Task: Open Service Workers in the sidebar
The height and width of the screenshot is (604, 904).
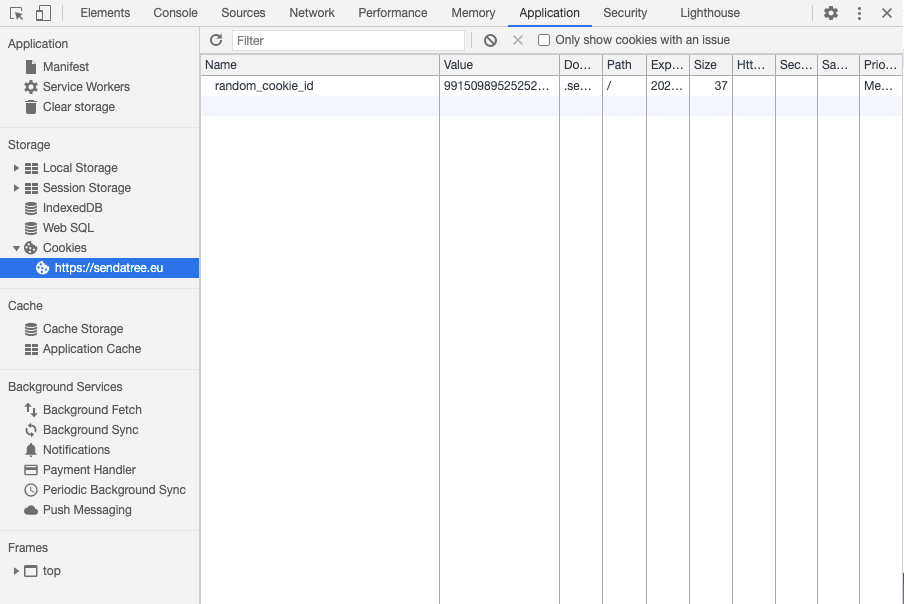Action: (x=85, y=87)
